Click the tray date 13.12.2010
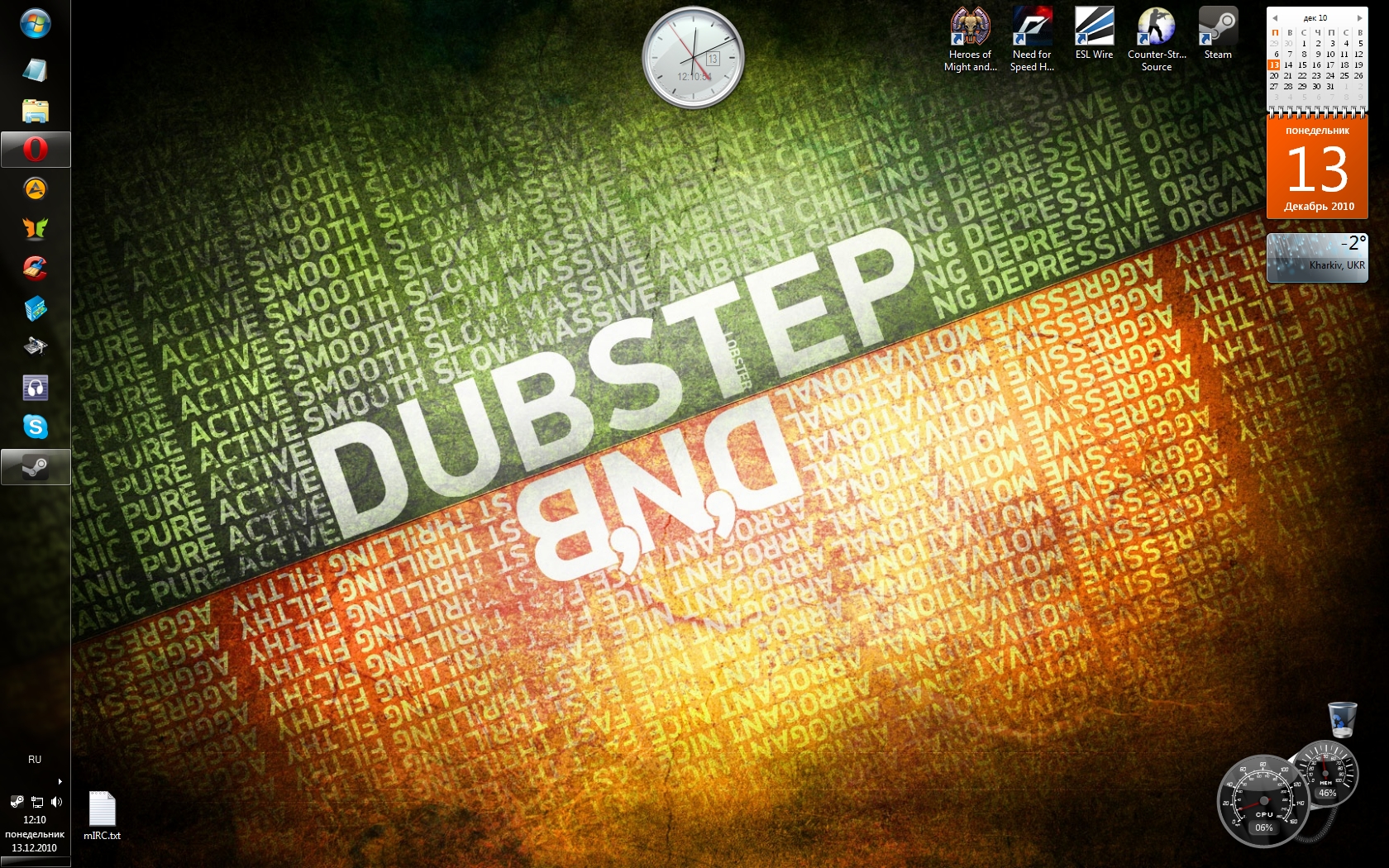The height and width of the screenshot is (868, 1389). [35, 847]
